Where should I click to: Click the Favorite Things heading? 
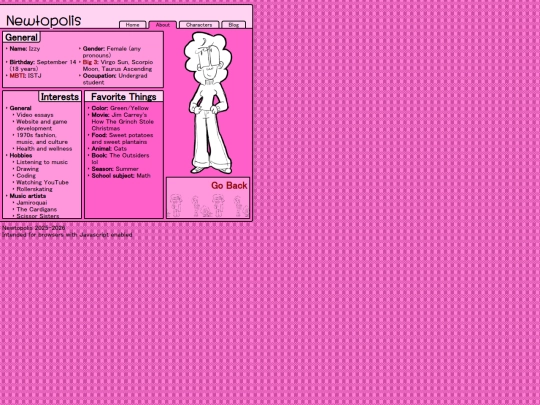(x=124, y=97)
